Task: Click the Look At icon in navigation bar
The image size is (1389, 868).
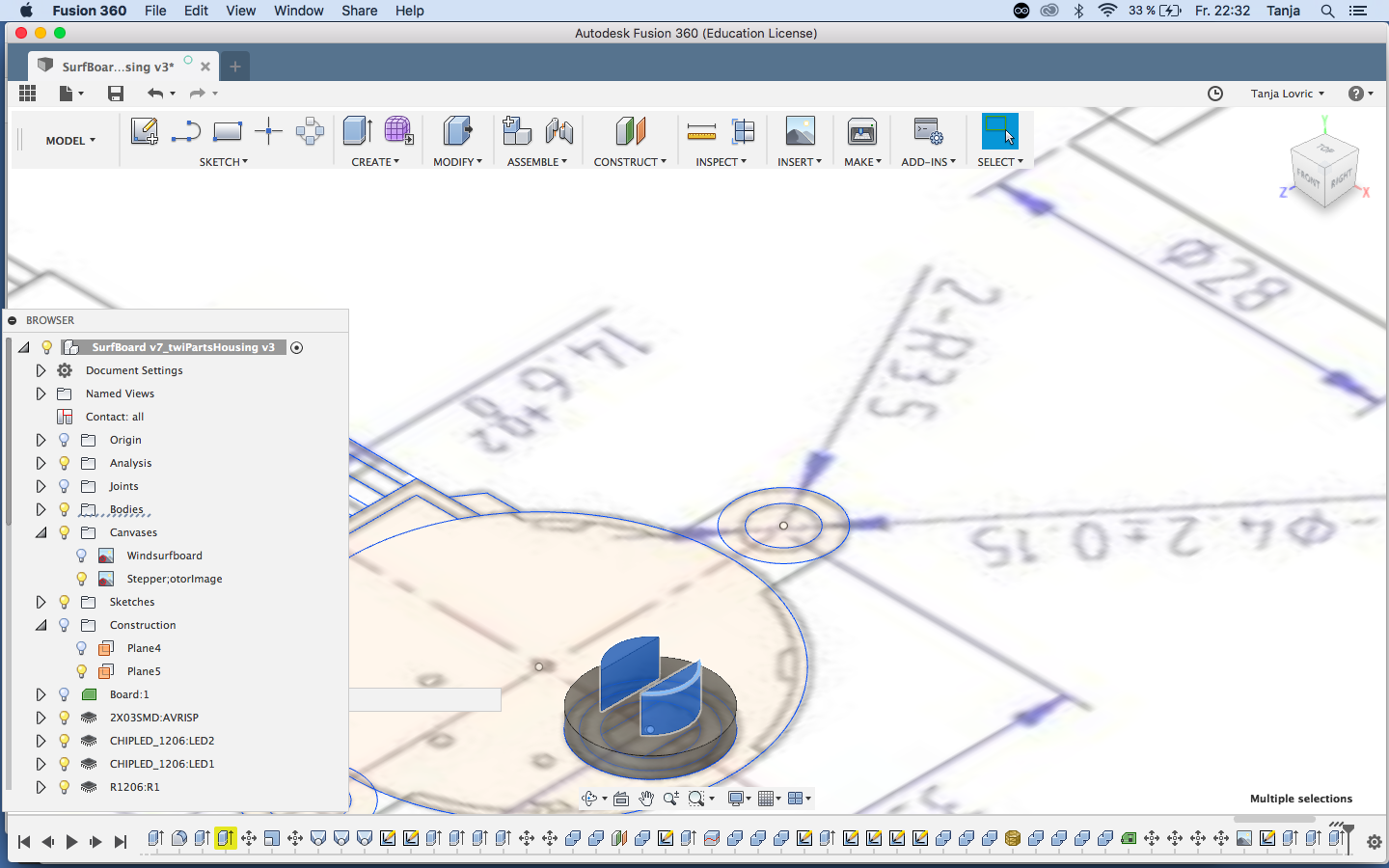Action: 621,799
